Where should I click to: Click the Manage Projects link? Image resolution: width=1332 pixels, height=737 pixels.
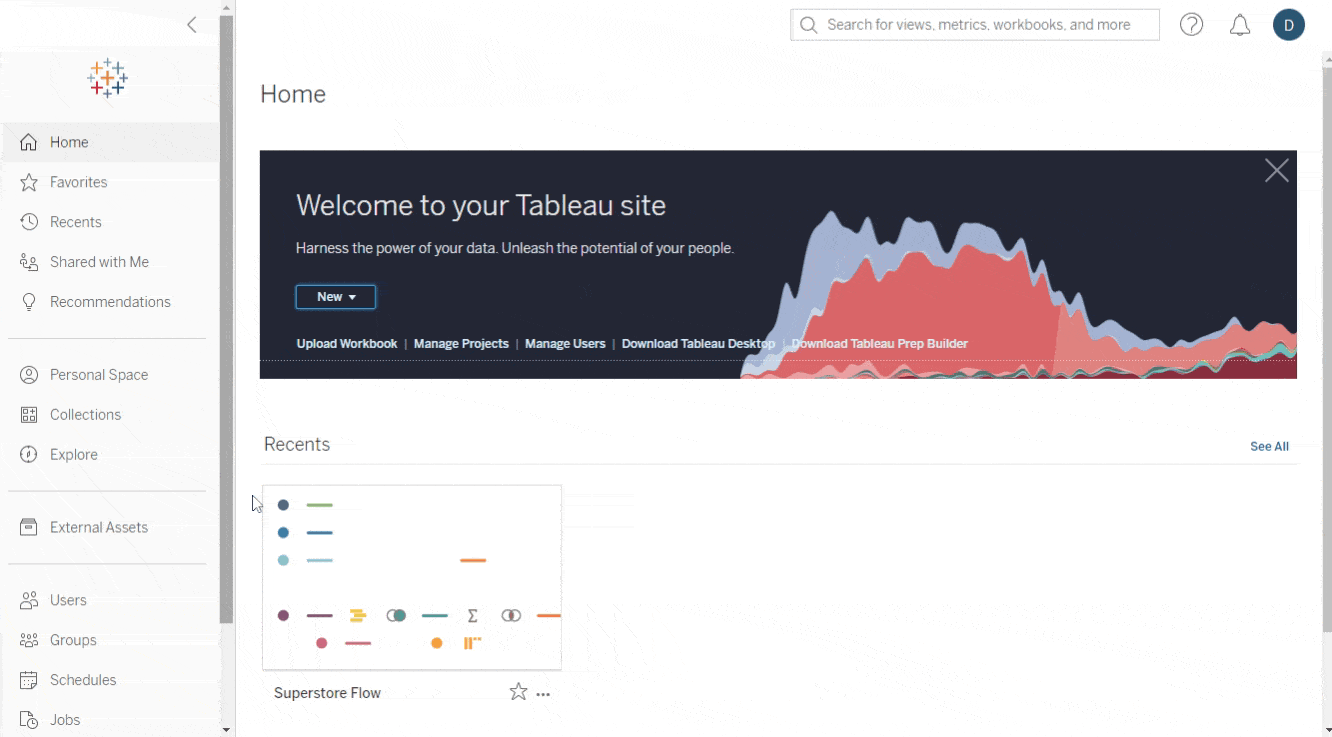click(x=461, y=344)
